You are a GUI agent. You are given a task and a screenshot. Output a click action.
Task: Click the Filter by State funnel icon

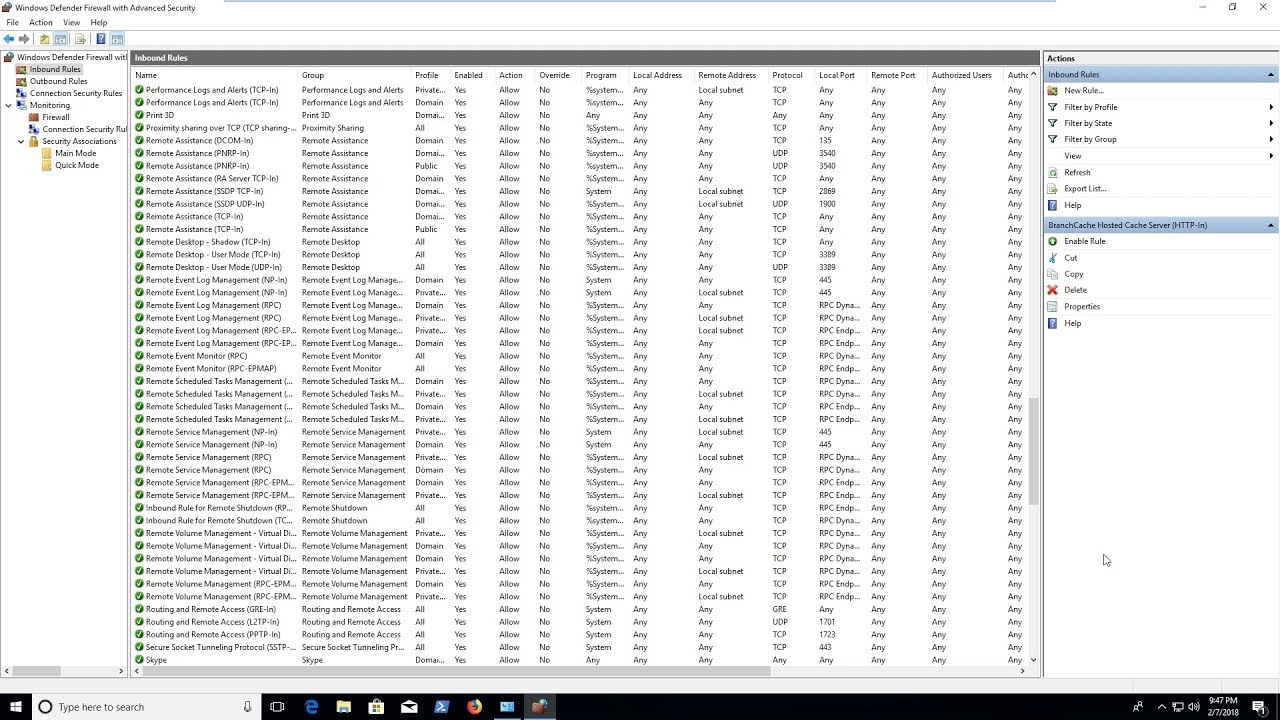coord(1052,123)
